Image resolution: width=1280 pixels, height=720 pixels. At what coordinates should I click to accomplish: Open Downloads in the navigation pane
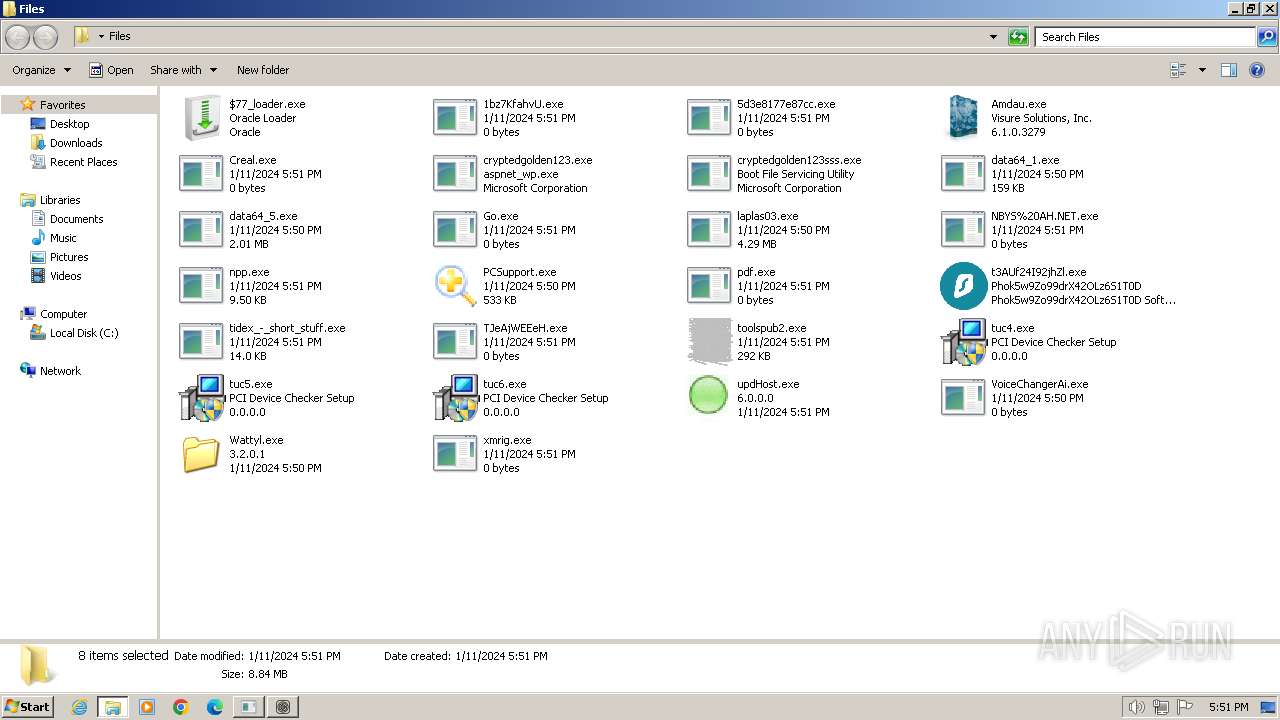[x=76, y=143]
